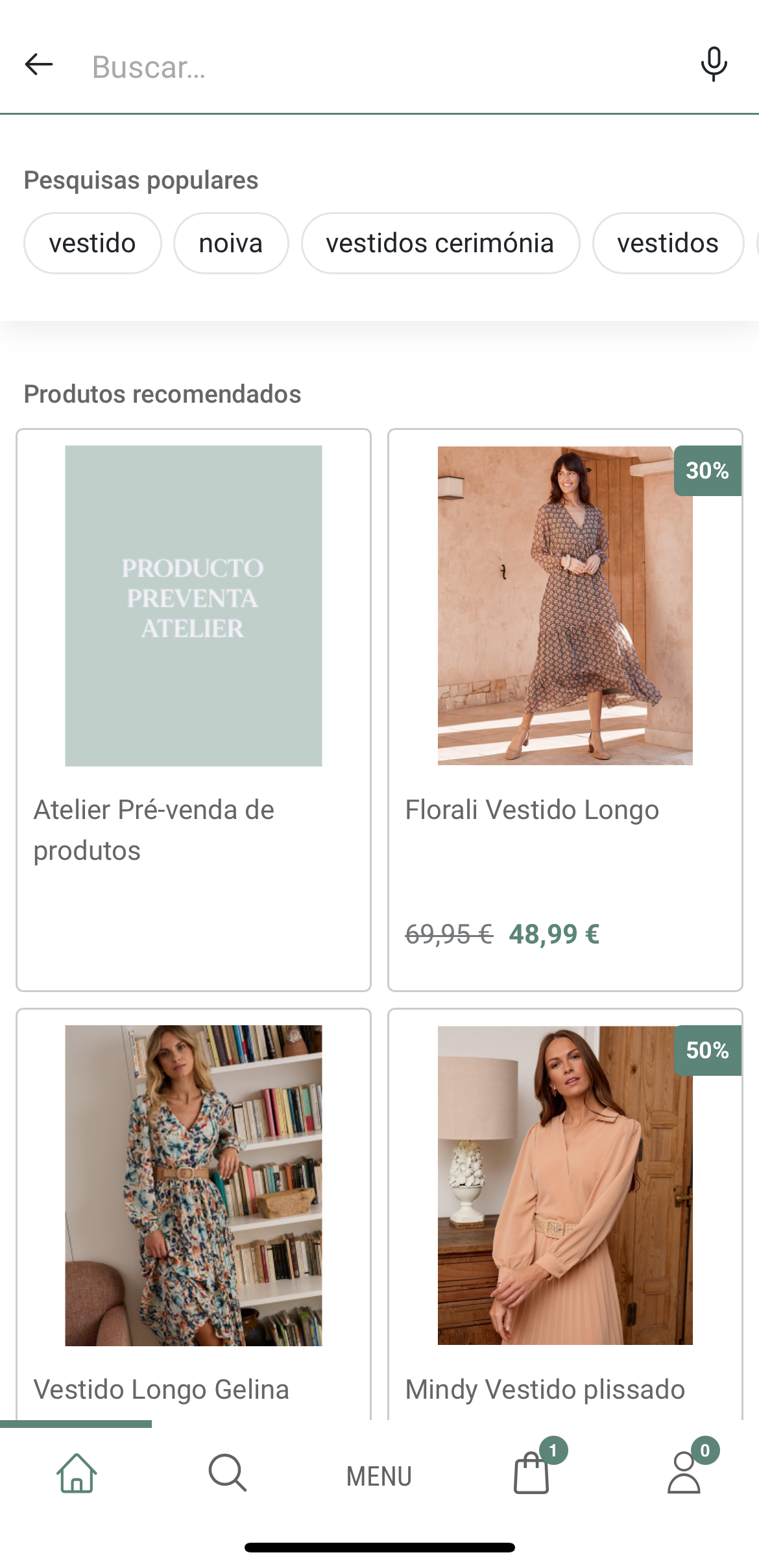Image resolution: width=759 pixels, height=1568 pixels.
Task: Open the 'Atelier Pré-venda de produtos' title
Action: [x=154, y=830]
